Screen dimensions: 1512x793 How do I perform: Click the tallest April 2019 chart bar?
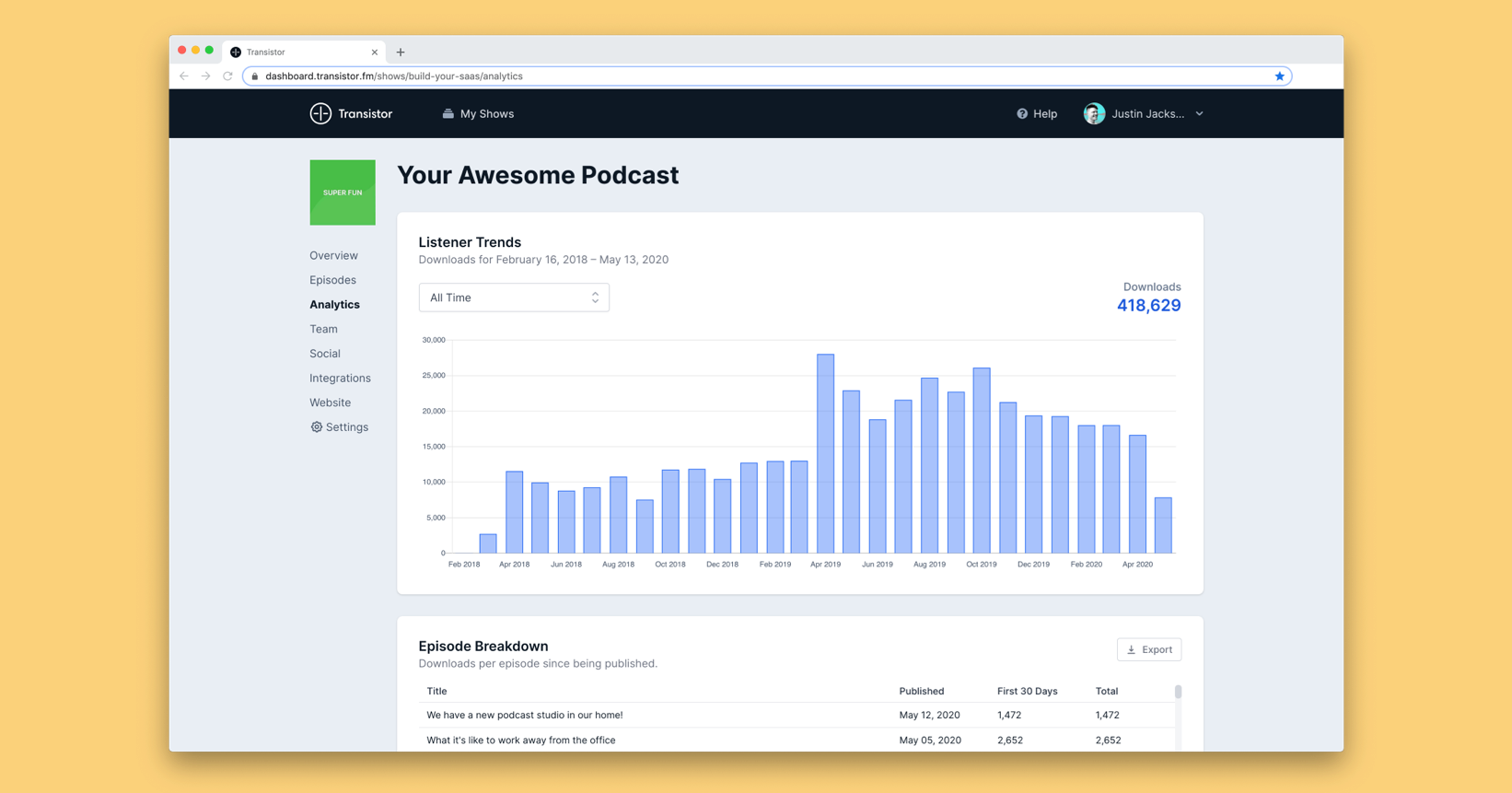point(825,453)
